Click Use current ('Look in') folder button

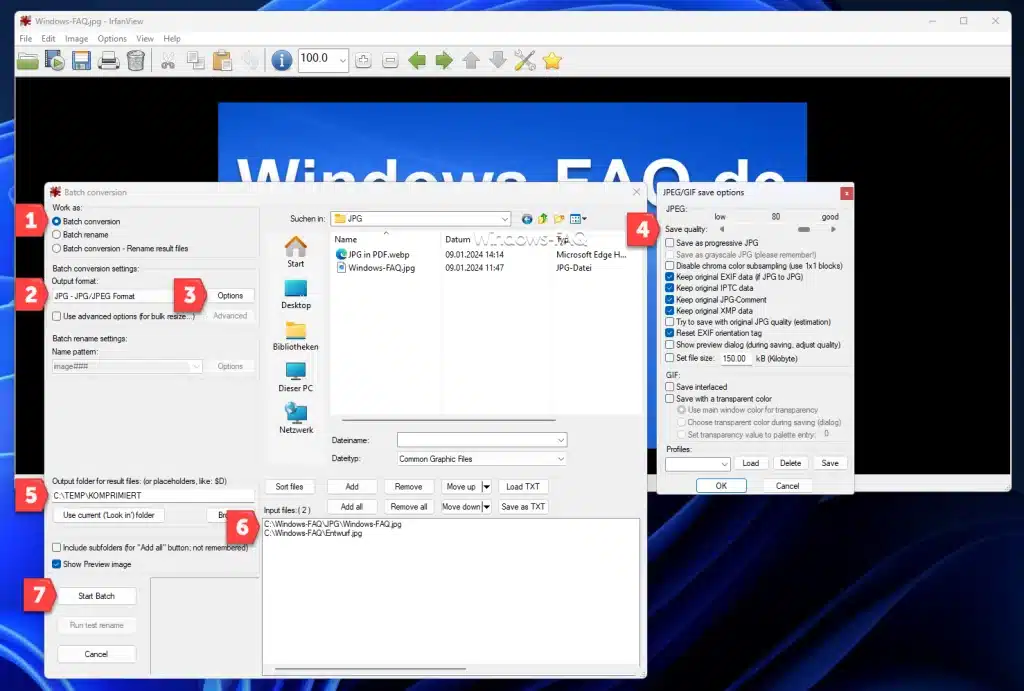[108, 515]
